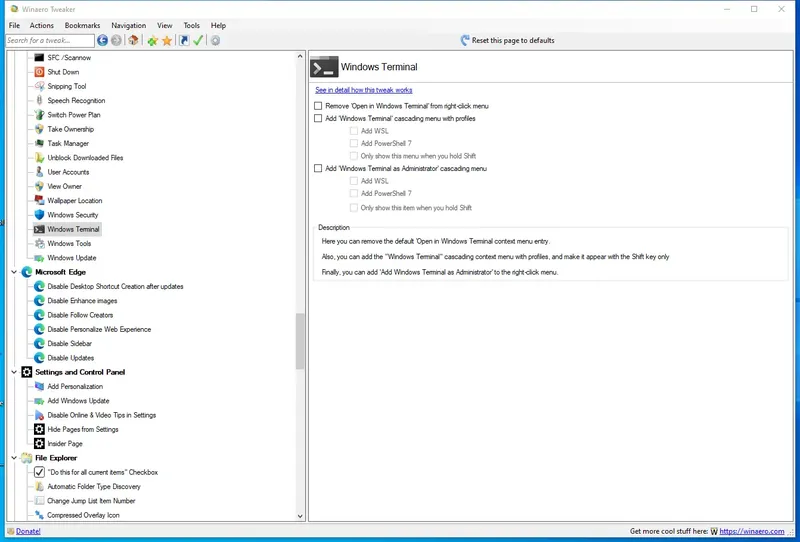Screen dimensions: 800x542
Task: Tick first Add WSL checkbox under profiles menu
Action: click(354, 131)
